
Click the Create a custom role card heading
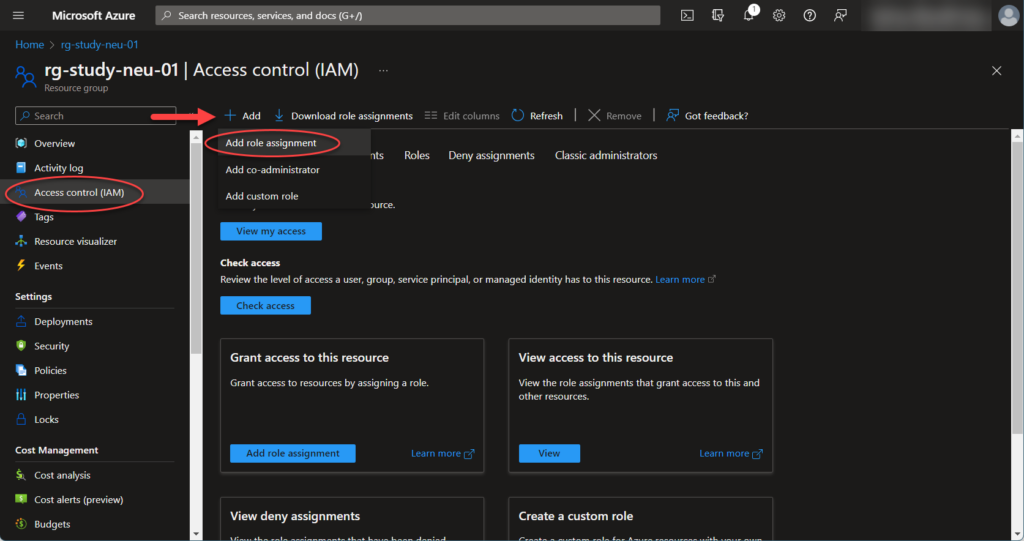click(x=575, y=516)
